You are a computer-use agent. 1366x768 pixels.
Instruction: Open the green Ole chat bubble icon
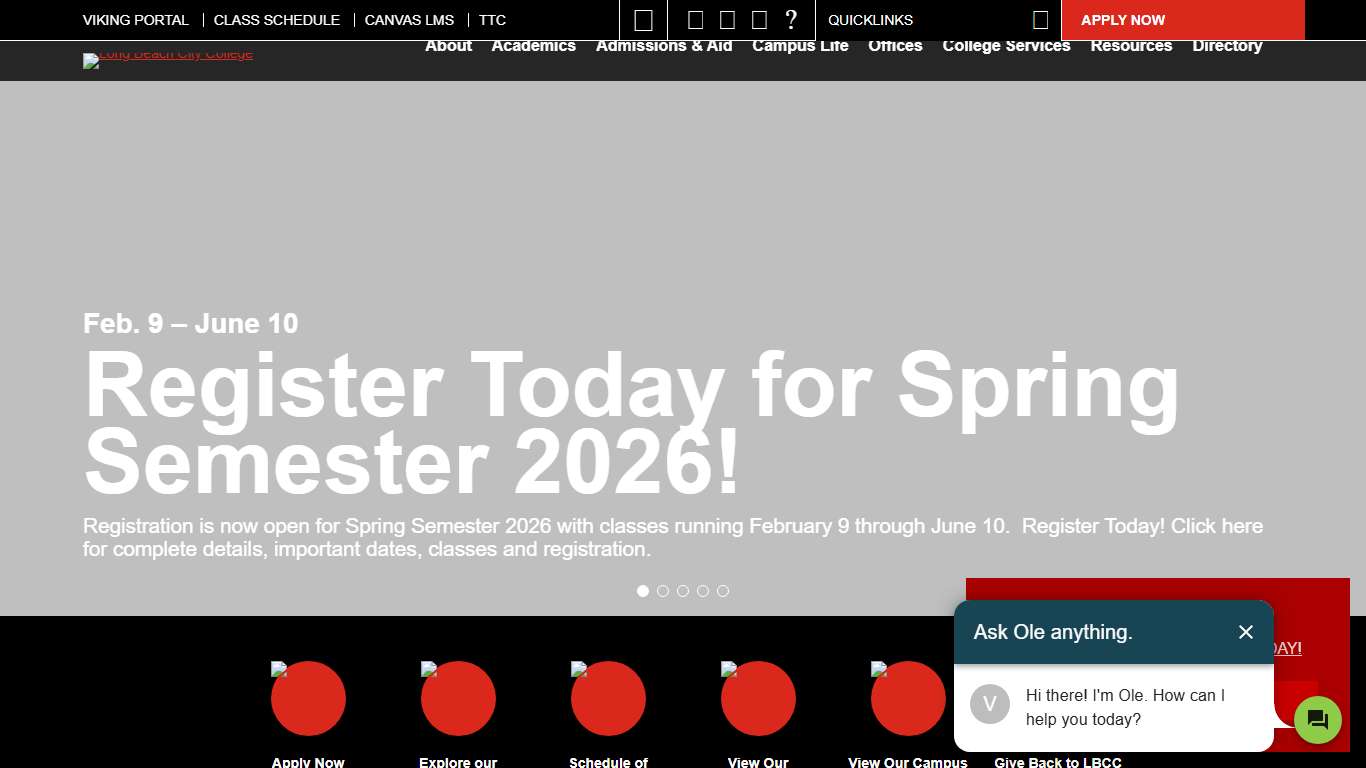(1317, 719)
